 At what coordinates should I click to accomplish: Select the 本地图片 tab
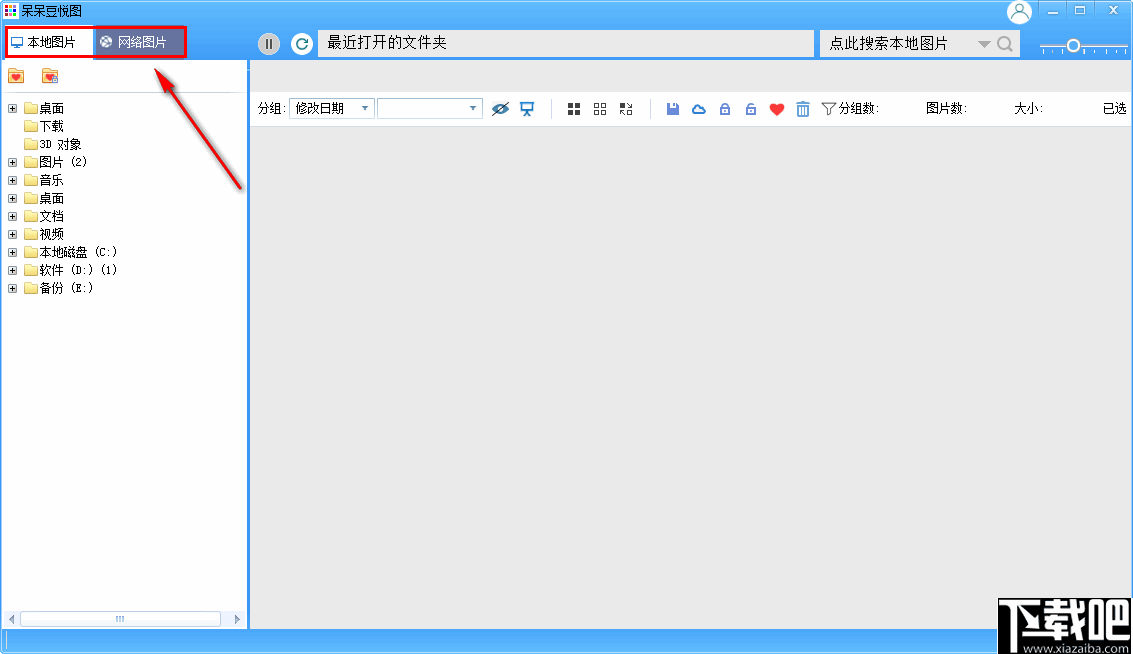[x=49, y=43]
